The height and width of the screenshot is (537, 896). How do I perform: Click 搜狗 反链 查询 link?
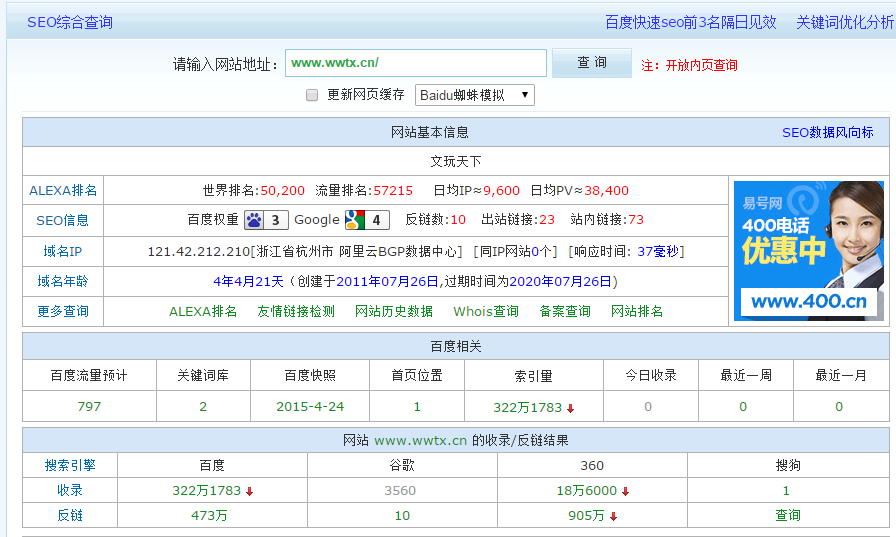787,515
